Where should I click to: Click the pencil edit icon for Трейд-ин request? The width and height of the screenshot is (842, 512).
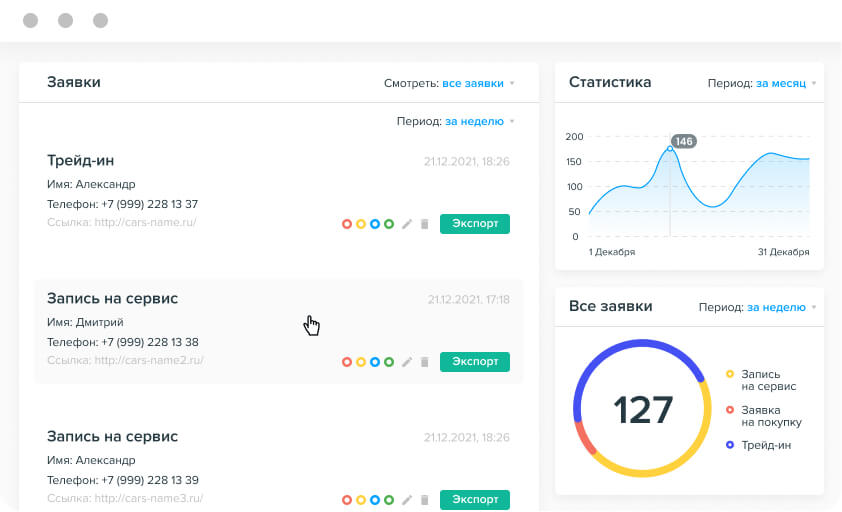pyautogui.click(x=407, y=224)
